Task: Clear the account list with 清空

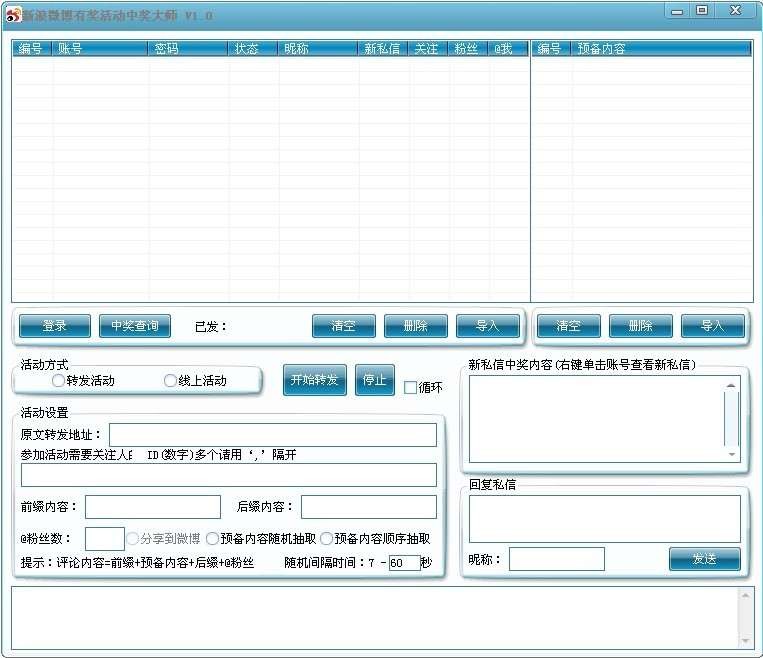Action: click(x=344, y=326)
